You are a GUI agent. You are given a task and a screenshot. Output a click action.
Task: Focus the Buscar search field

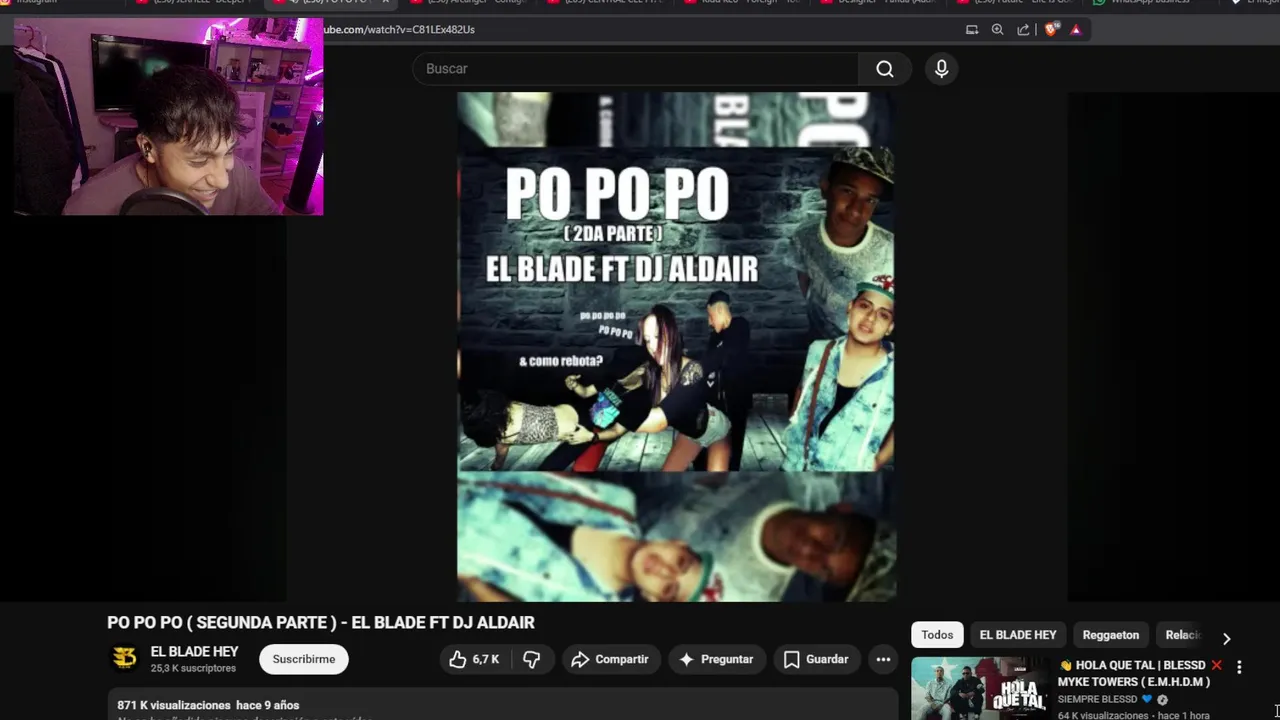coord(636,69)
